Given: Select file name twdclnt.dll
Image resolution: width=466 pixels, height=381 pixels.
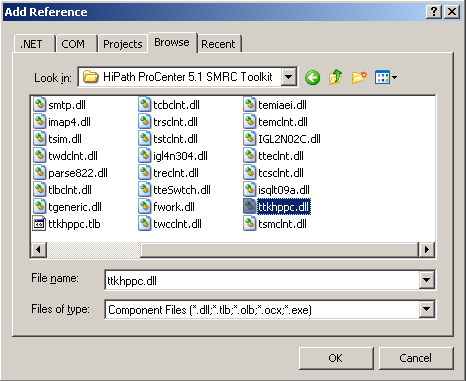Looking at the screenshot, I should (73, 156).
